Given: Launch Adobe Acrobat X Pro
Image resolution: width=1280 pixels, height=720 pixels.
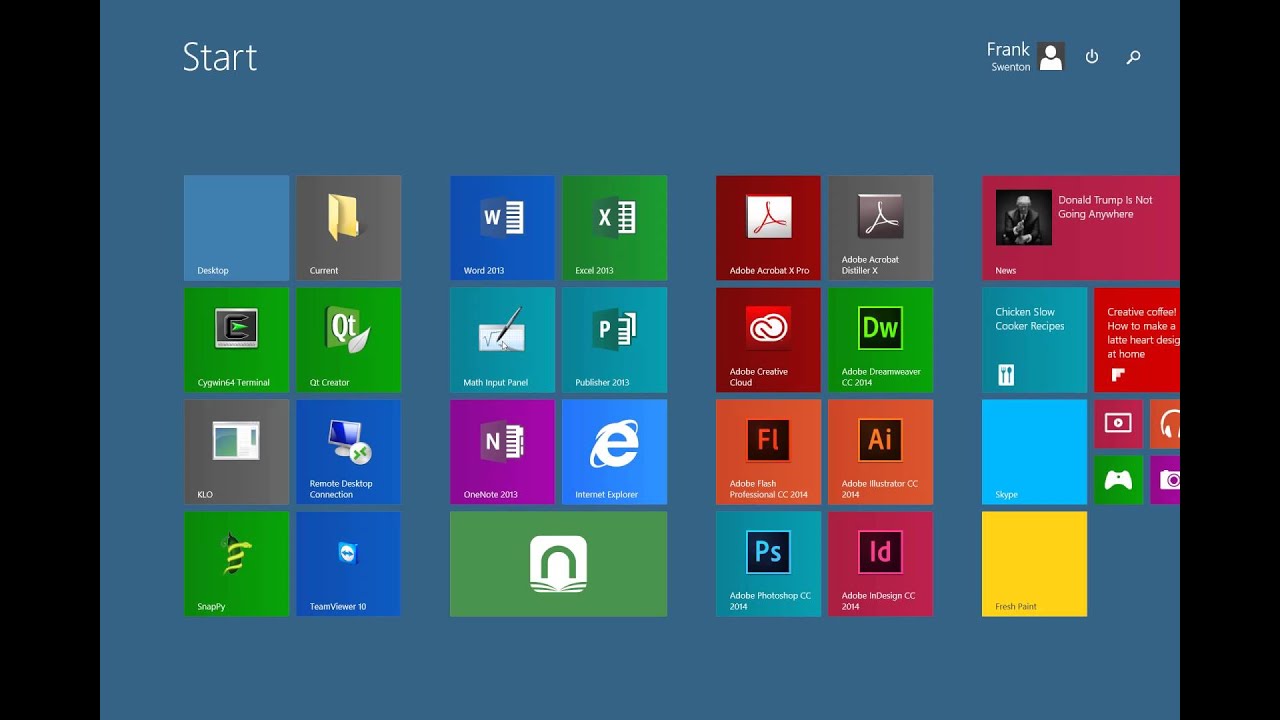Looking at the screenshot, I should point(768,228).
